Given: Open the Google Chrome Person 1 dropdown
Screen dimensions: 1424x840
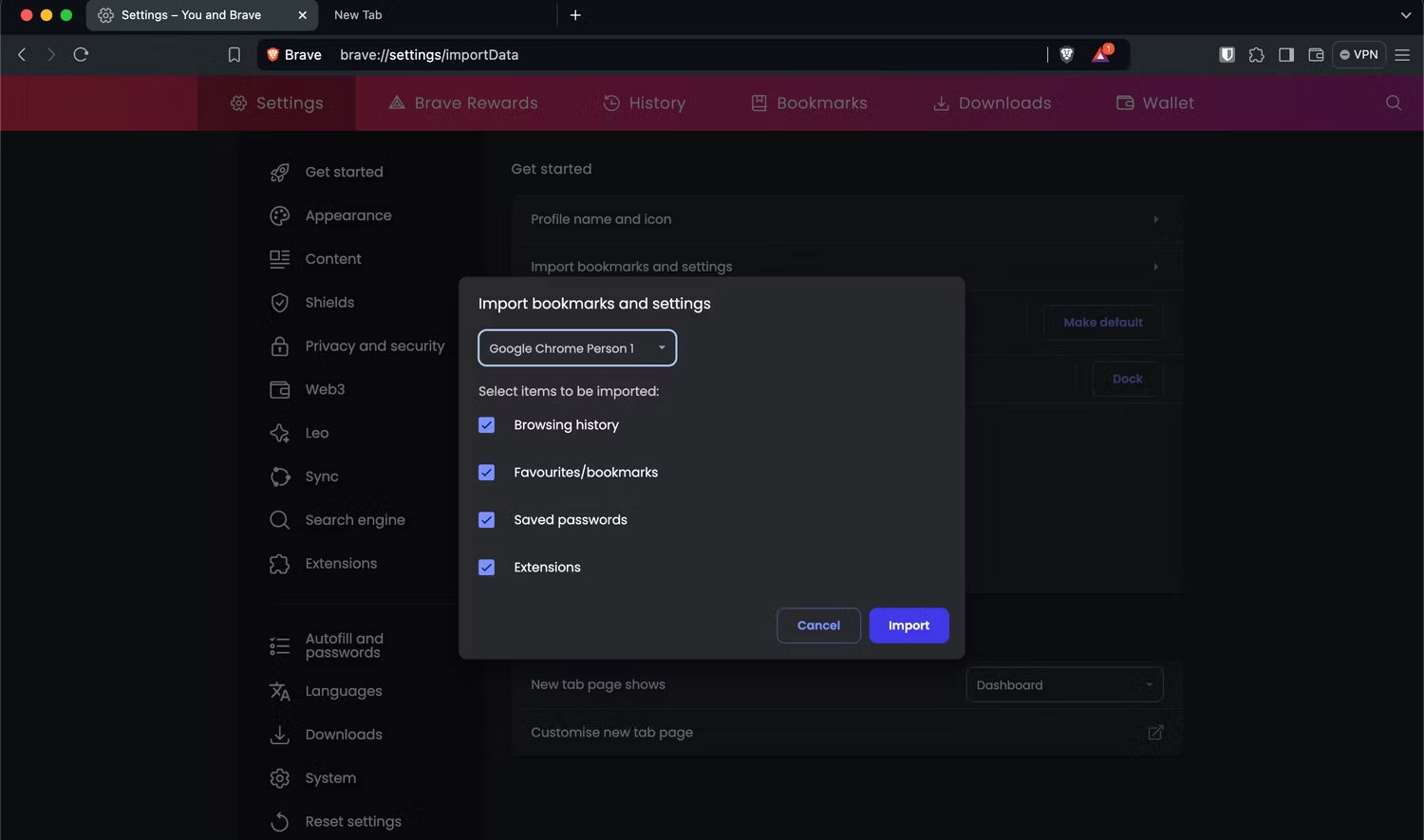Looking at the screenshot, I should 577,348.
